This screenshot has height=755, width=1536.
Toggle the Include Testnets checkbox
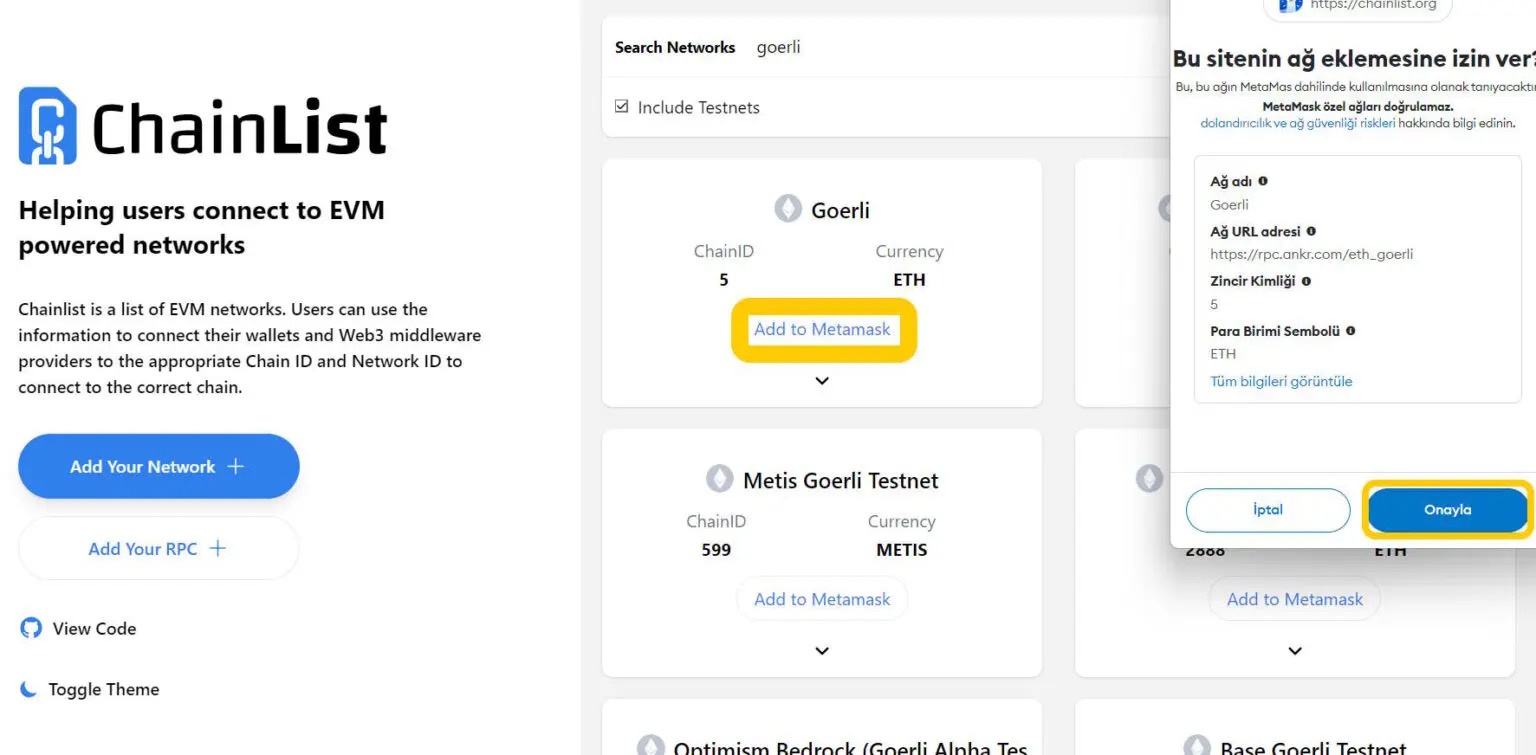click(622, 106)
